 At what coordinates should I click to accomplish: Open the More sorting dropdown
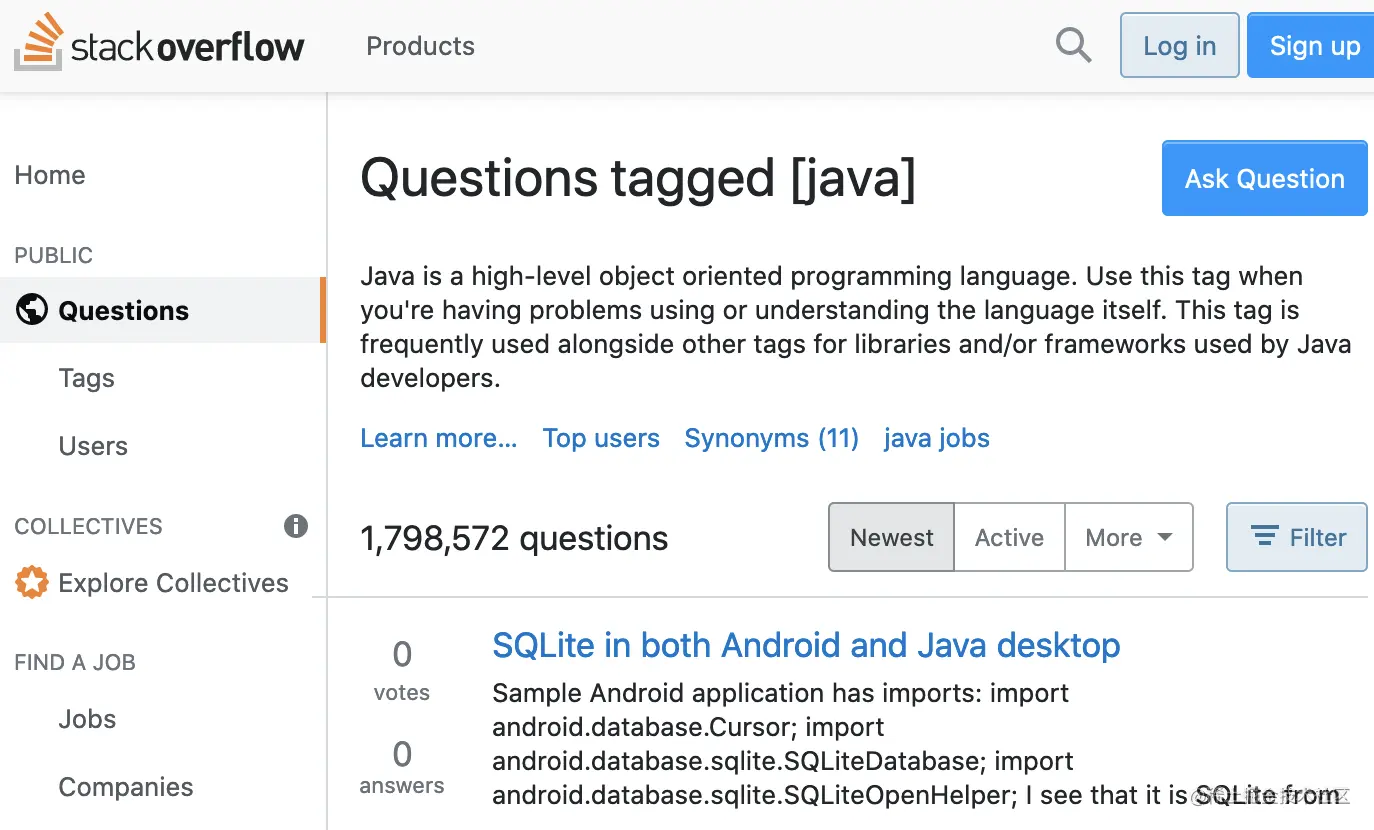point(1128,537)
